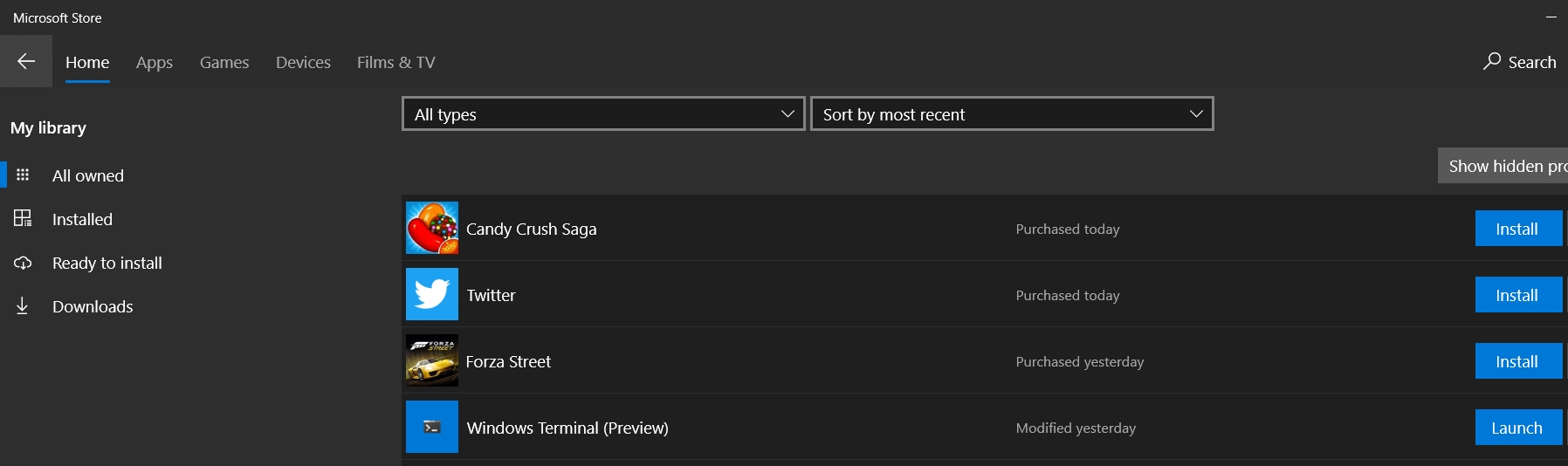Click the Modified yesterday text
Viewport: 1568px width, 466px height.
click(x=1076, y=428)
